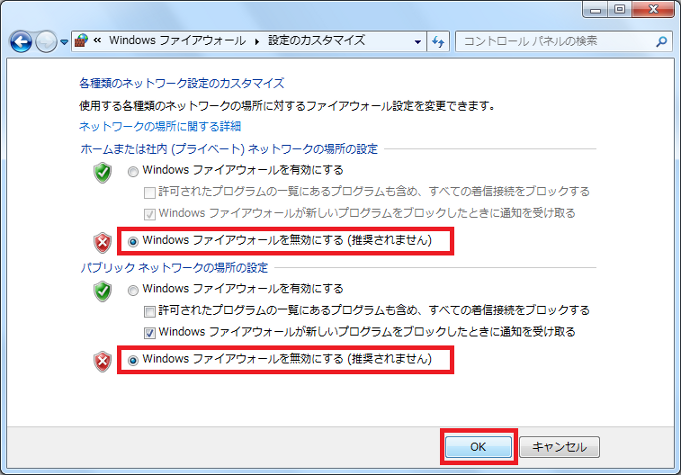Expand the address bar history dropdown
The width and height of the screenshot is (681, 475).
point(417,41)
